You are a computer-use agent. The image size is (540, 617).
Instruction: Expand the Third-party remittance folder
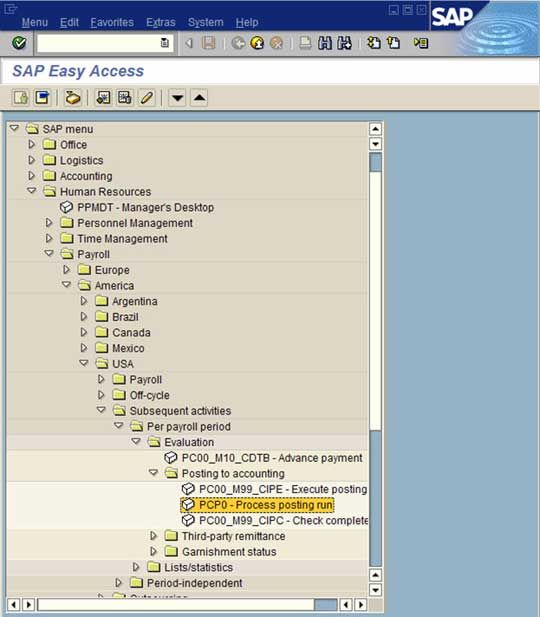[x=153, y=536]
